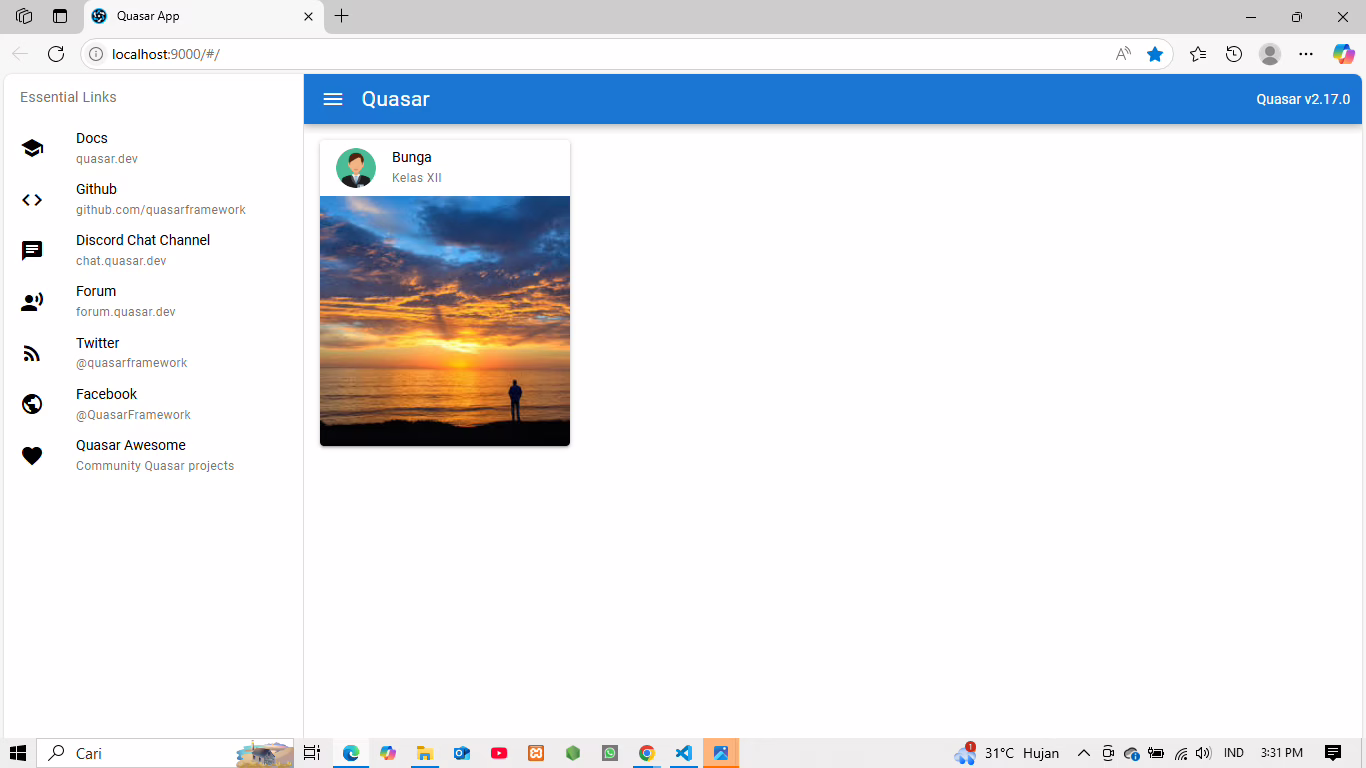Open the Favorites list icon
Image resolution: width=1366 pixels, height=768 pixels.
pos(1198,54)
